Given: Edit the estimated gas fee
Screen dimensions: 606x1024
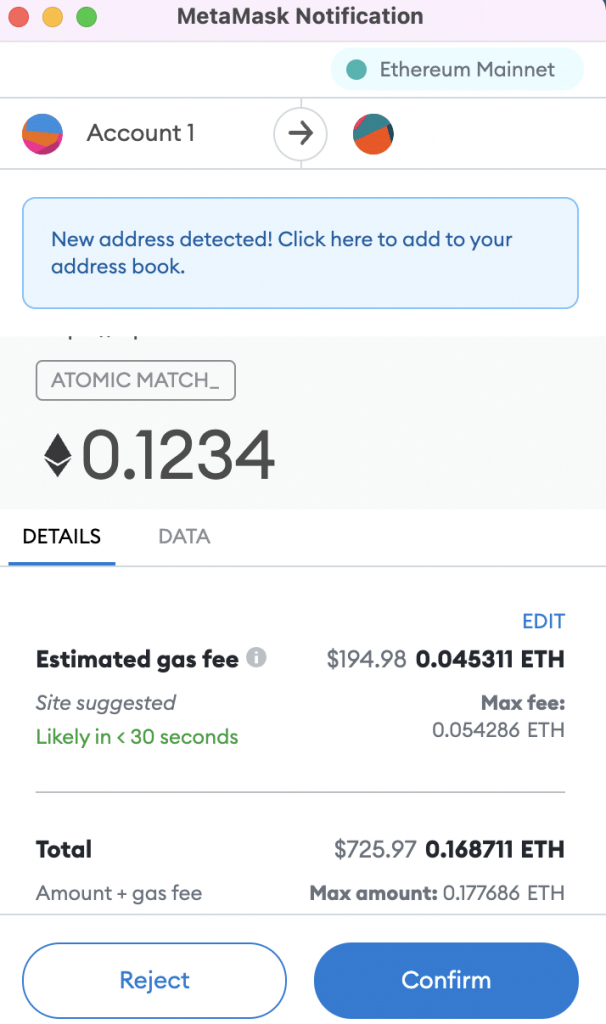Looking at the screenshot, I should pos(543,621).
